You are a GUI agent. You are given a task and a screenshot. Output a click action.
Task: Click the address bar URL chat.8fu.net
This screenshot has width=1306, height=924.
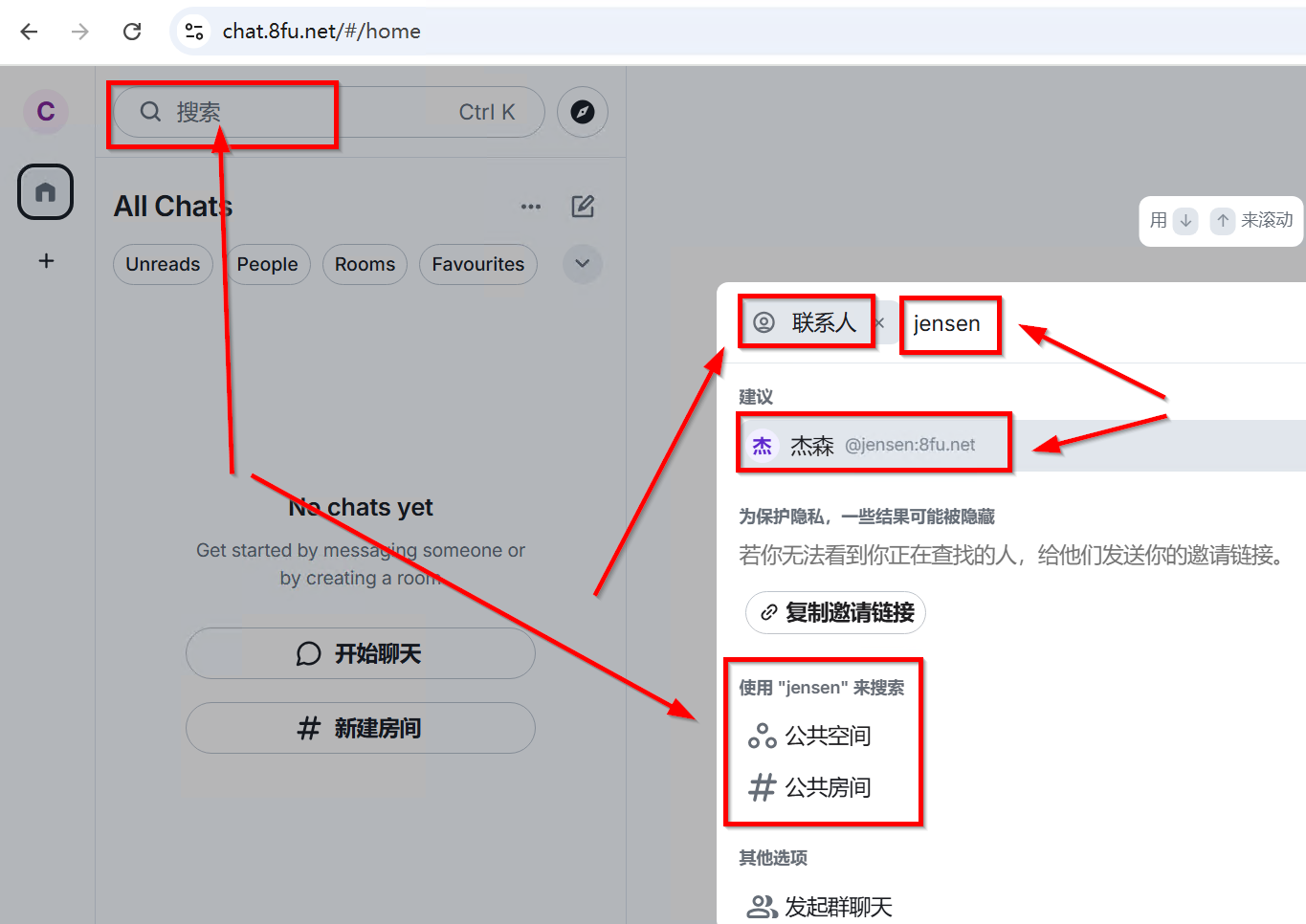[321, 32]
